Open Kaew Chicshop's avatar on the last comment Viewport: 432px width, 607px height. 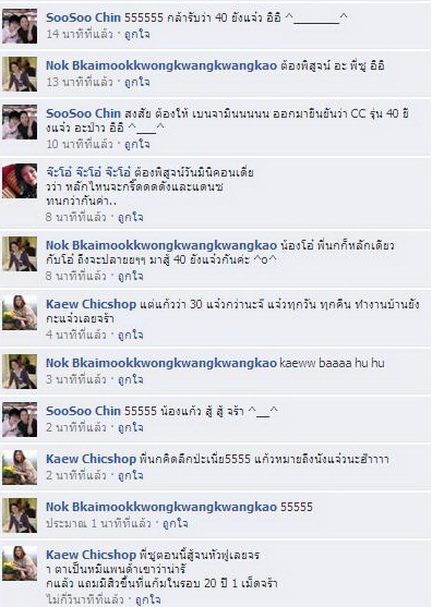pyautogui.click(x=20, y=563)
